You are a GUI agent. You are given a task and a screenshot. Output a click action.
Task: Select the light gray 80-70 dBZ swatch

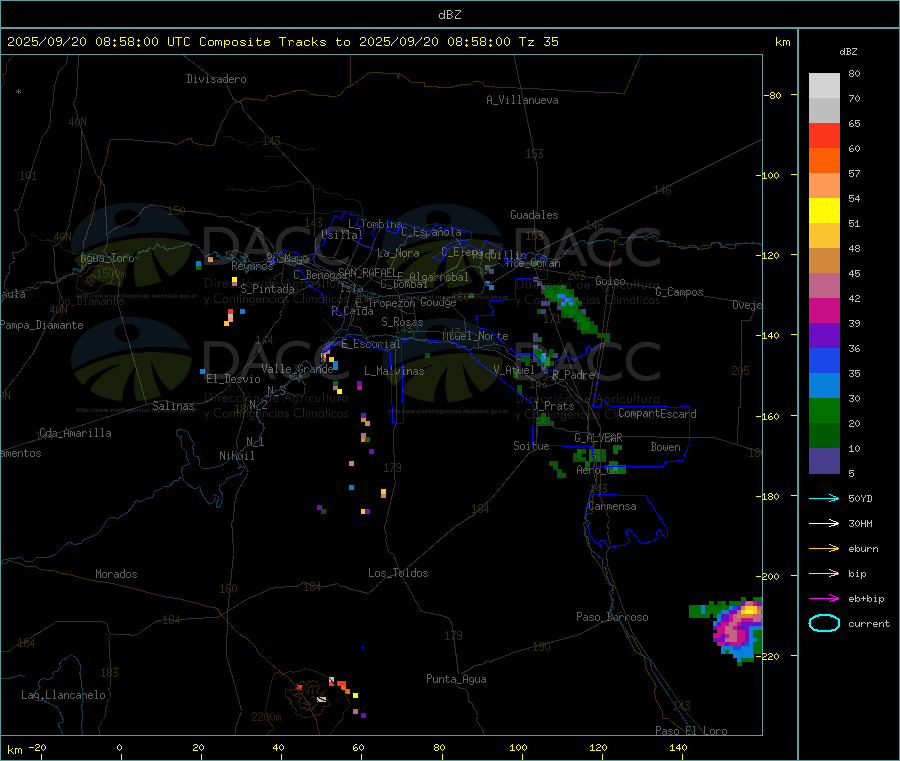pyautogui.click(x=824, y=86)
